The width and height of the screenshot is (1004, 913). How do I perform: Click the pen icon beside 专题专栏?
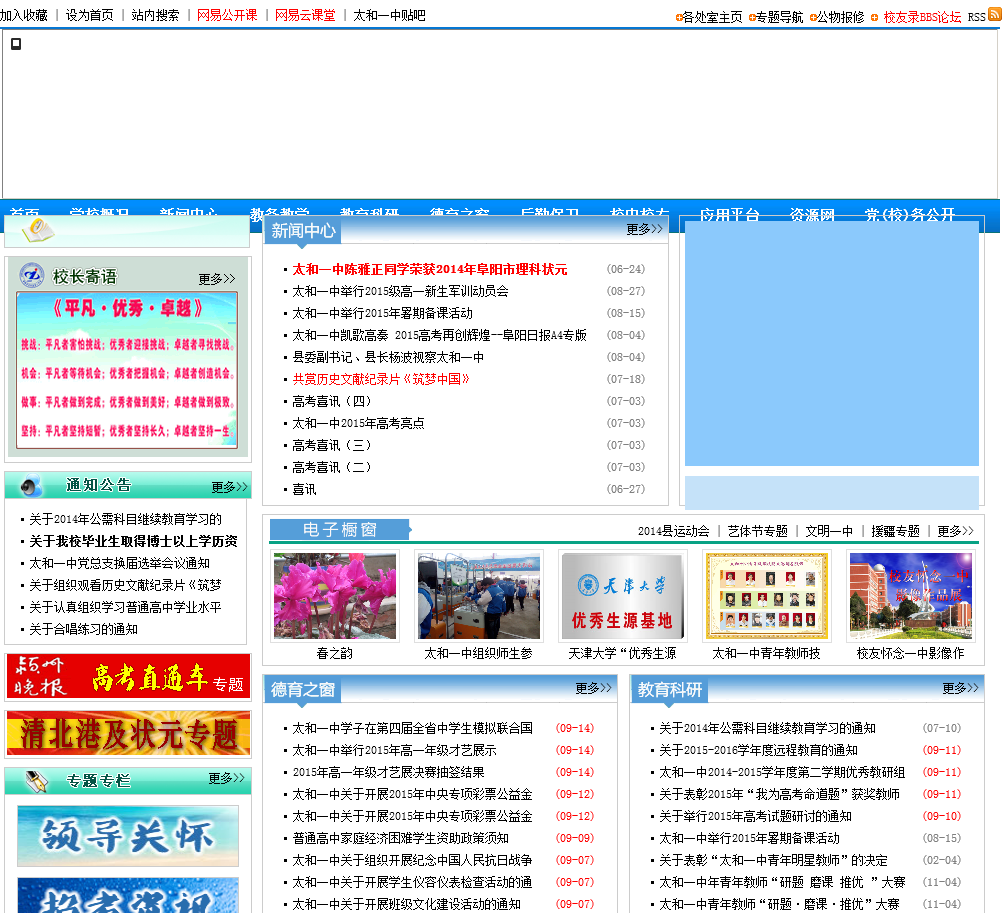pos(36,781)
